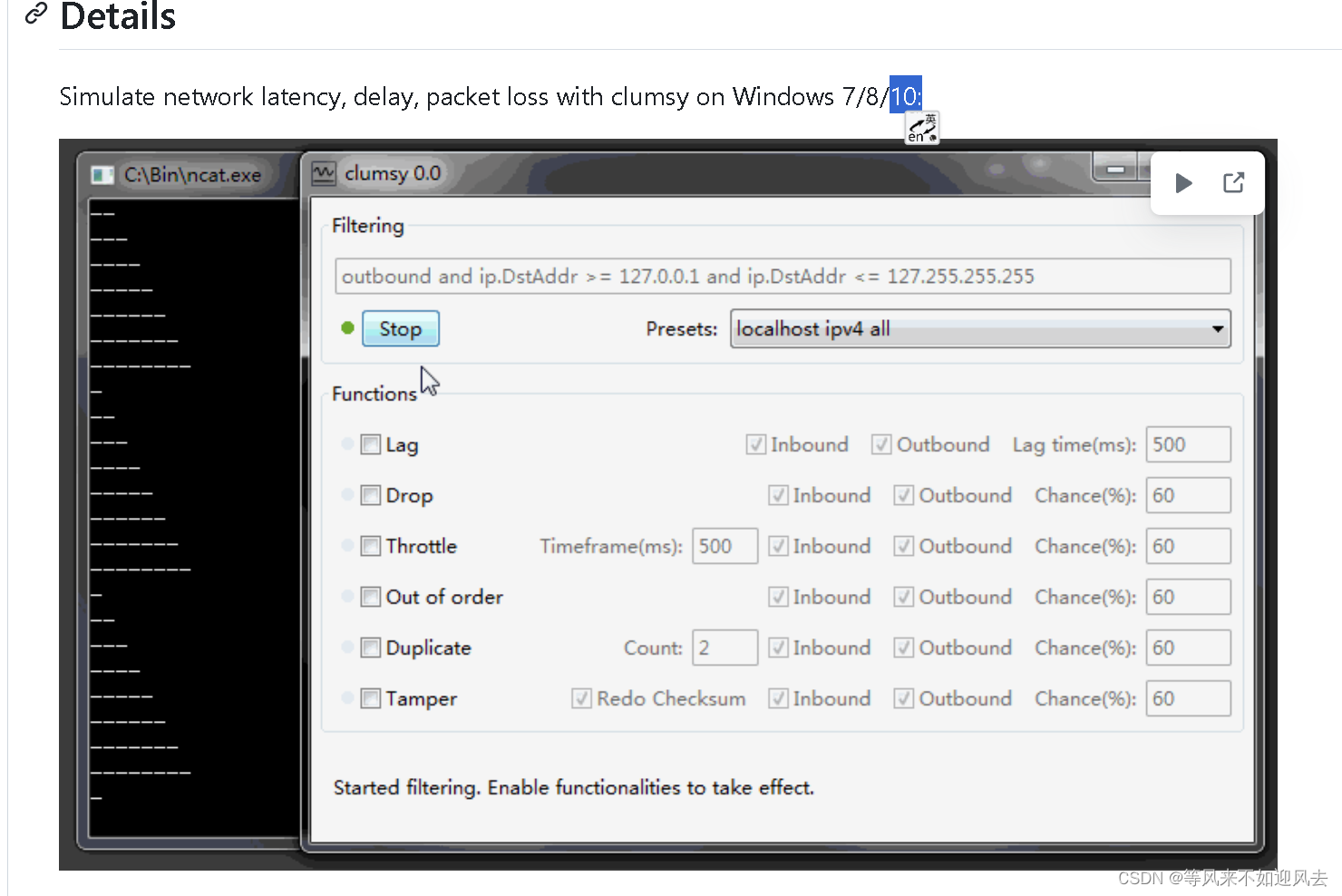Viewport: 1342px width, 896px height.
Task: Open the Presets dropdown showing localhost ipv4 all
Action: pos(980,329)
